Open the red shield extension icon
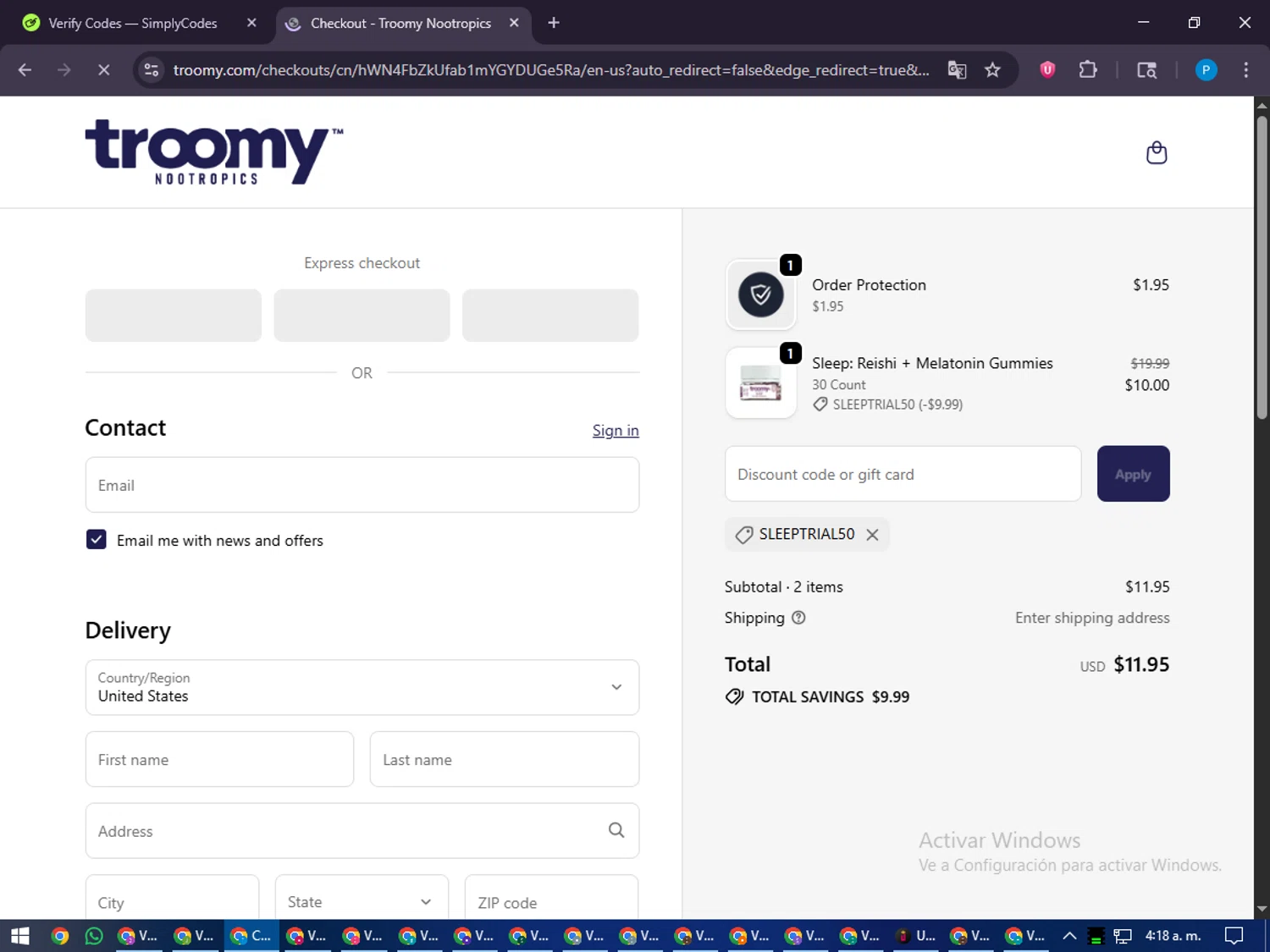The height and width of the screenshot is (952, 1270). click(1047, 70)
